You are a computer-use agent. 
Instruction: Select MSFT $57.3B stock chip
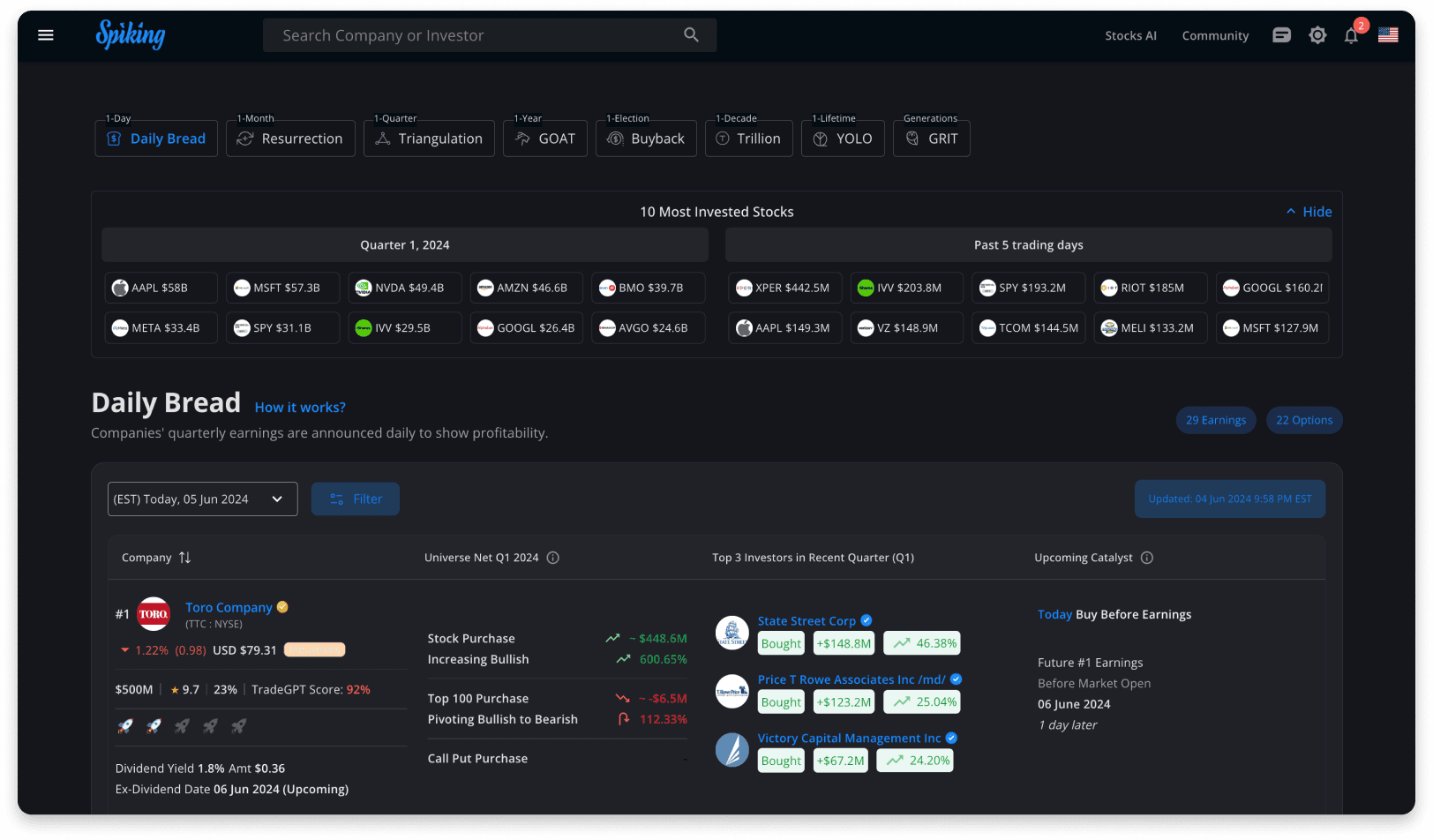[282, 288]
